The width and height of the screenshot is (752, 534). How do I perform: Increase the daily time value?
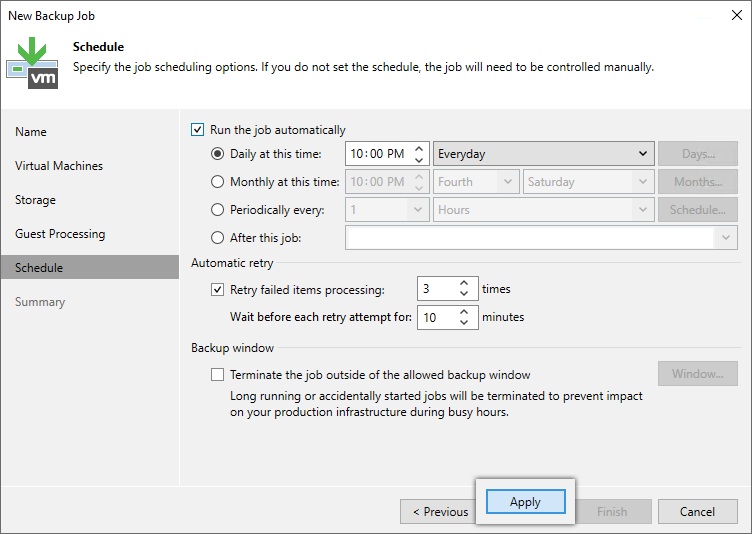pyautogui.click(x=419, y=148)
